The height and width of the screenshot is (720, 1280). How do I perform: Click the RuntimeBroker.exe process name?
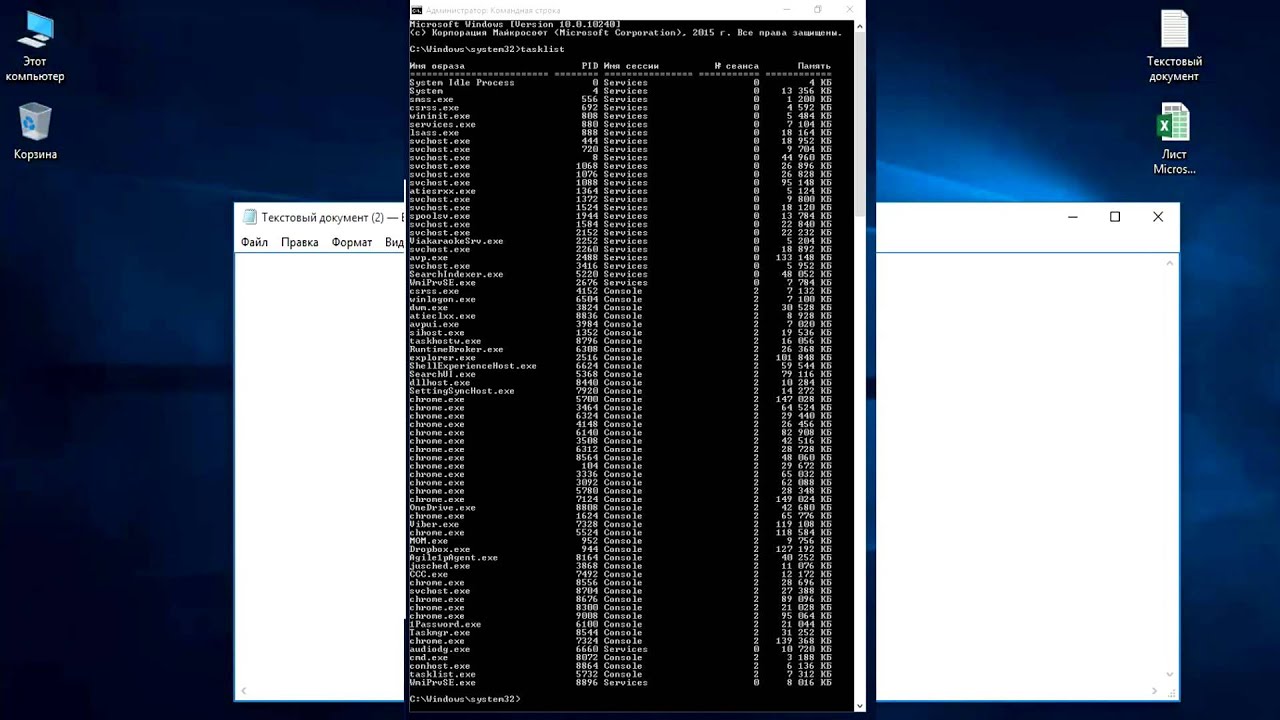pos(456,349)
